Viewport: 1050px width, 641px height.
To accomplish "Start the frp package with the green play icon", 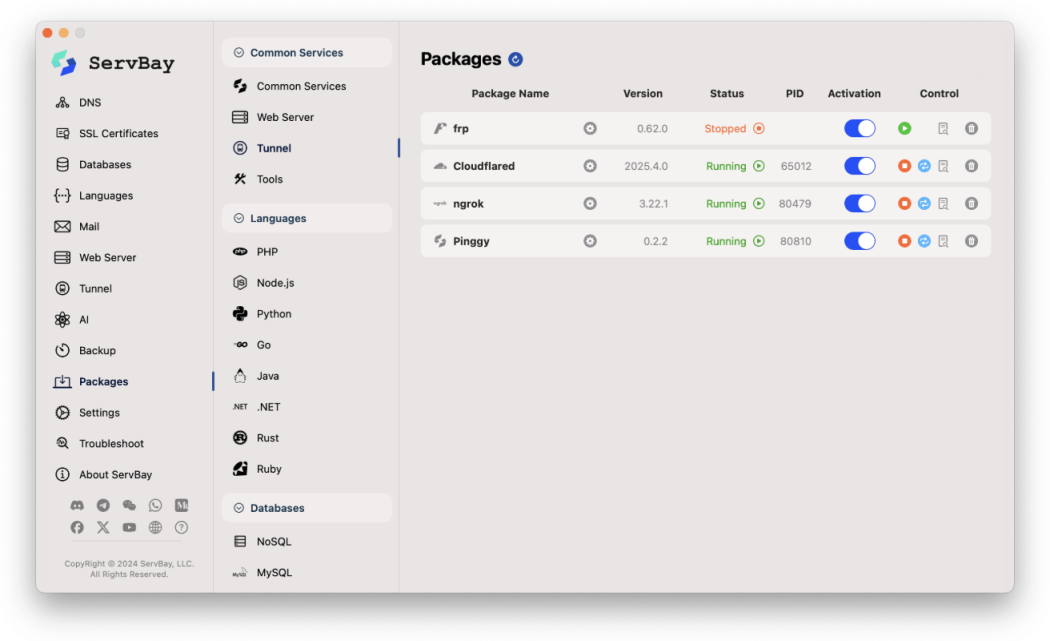I will [904, 129].
